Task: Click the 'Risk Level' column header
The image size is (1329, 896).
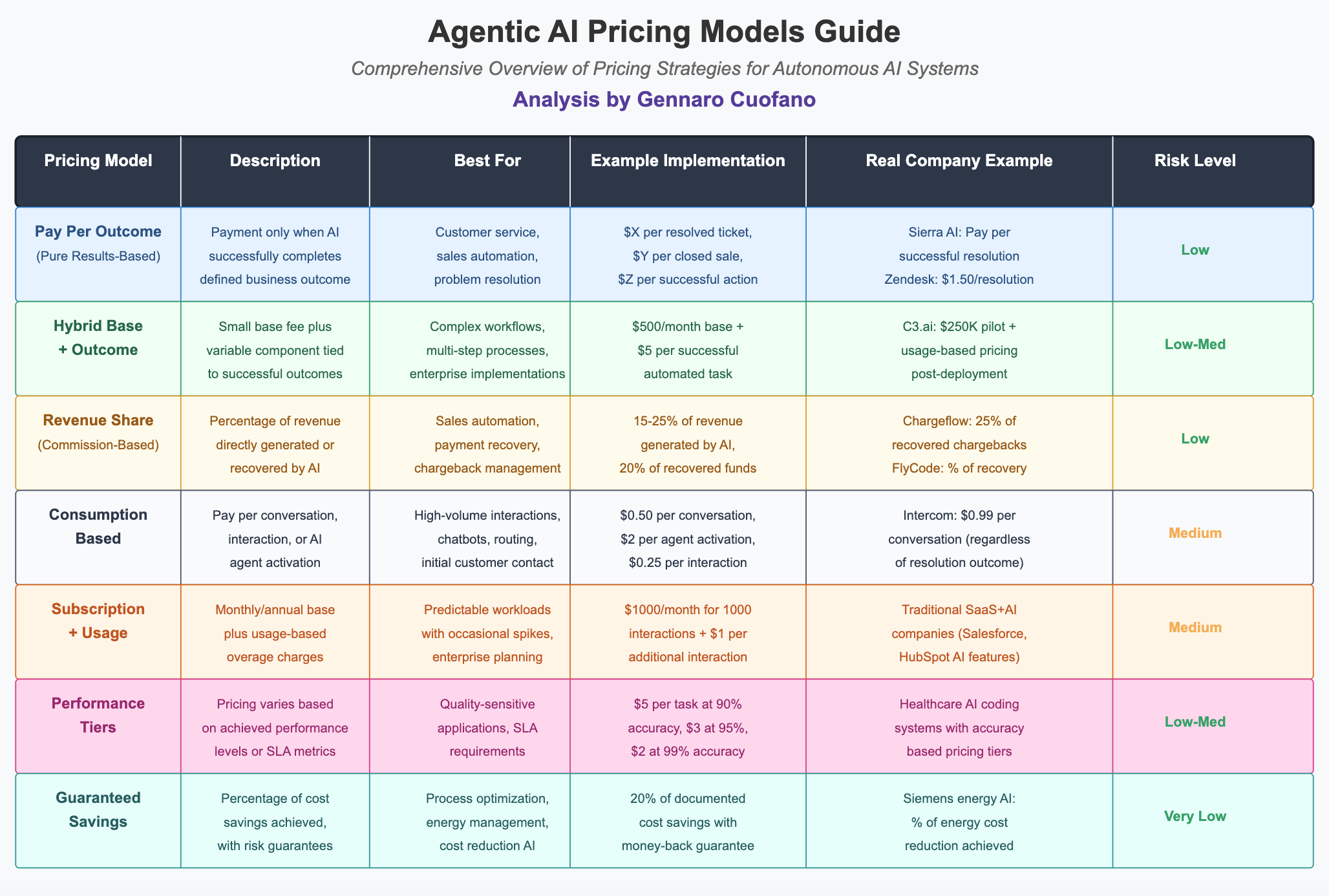Action: (1195, 161)
